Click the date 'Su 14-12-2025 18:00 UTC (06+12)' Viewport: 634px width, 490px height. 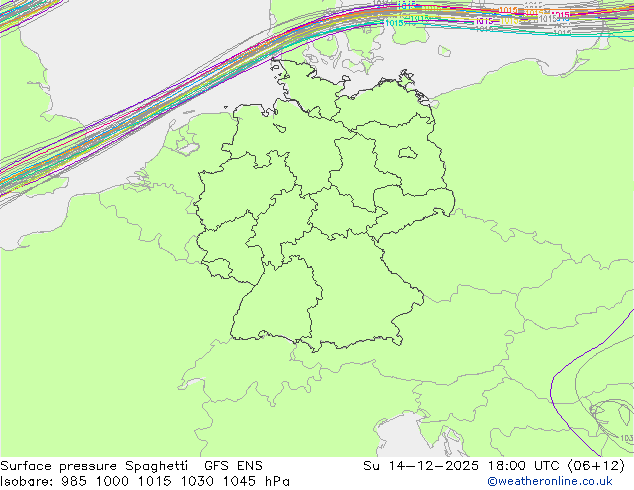(494, 466)
